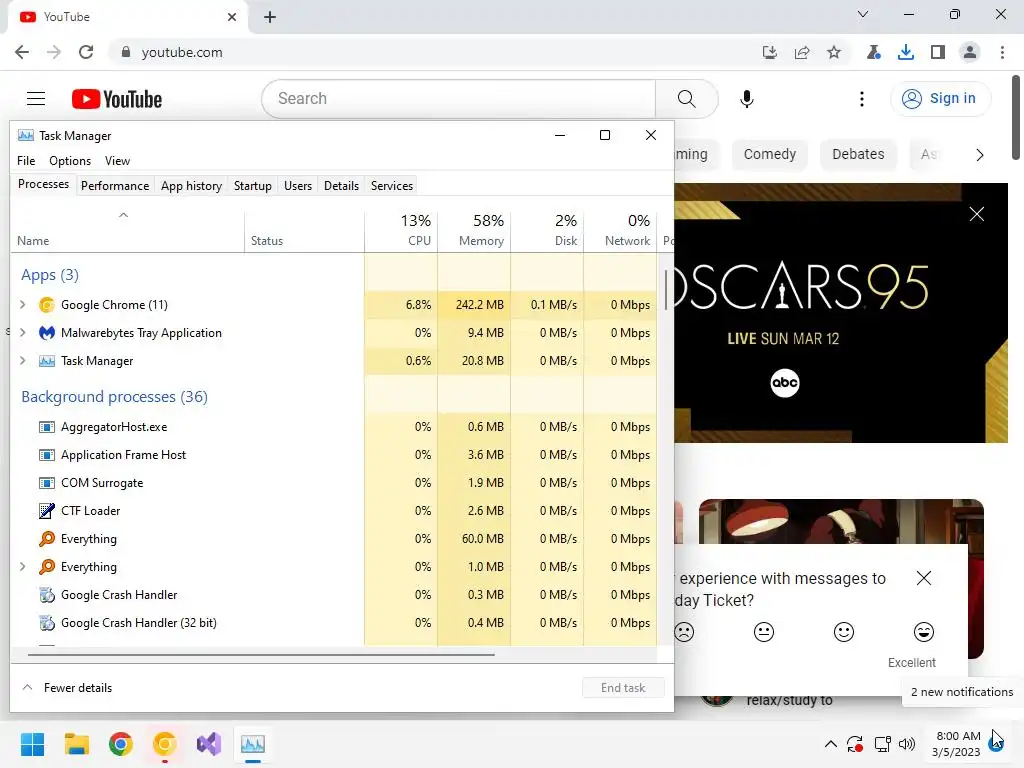Open the clock showing 8:00 AM
The image size is (1024, 768).
pos(958,744)
